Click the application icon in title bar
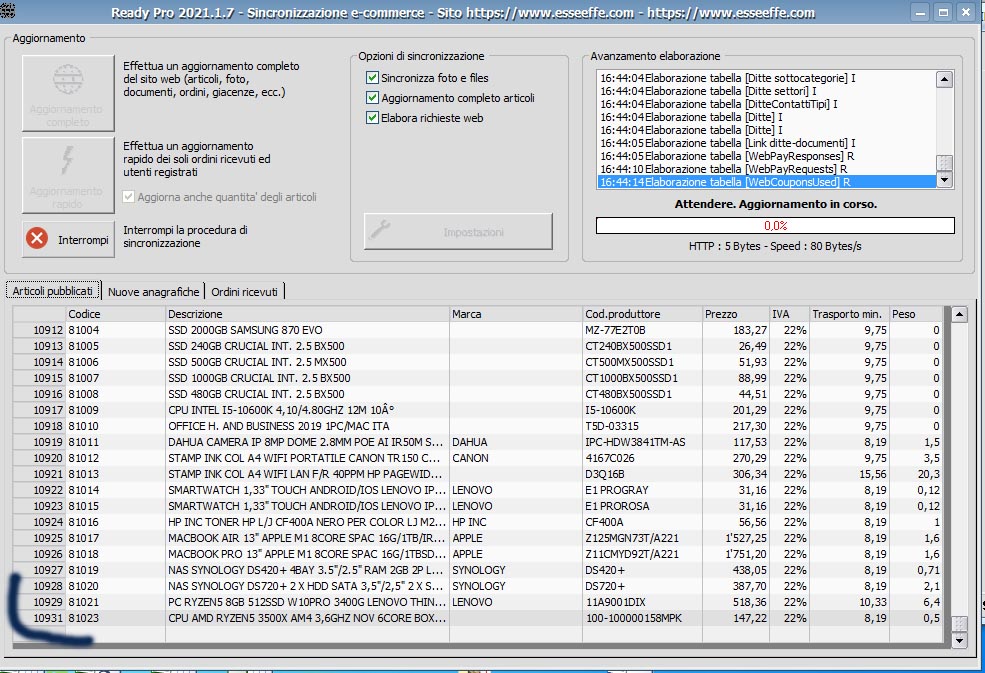 [x=8, y=9]
